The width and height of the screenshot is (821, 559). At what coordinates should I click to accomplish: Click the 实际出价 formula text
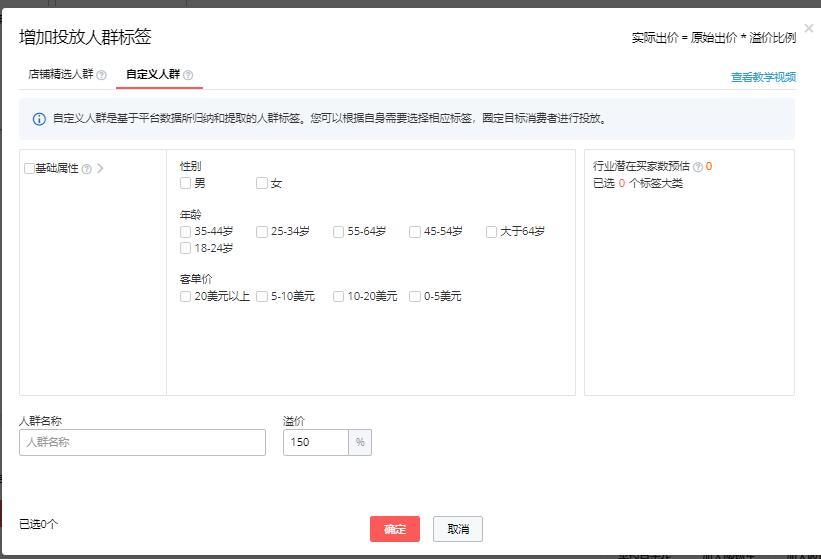point(714,38)
